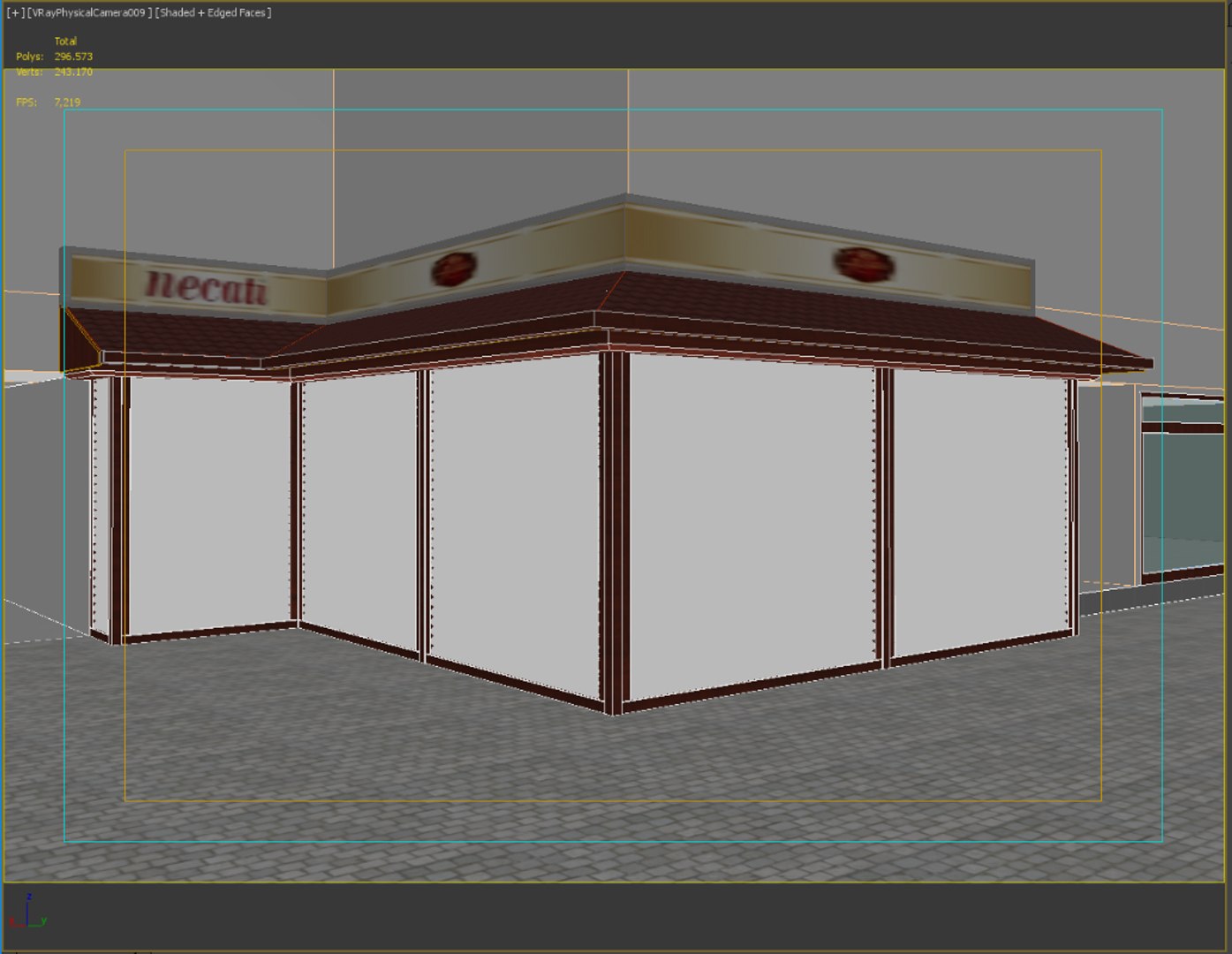
Task: Open the Shaded + Edged Faces shading menu
Action: (214, 13)
